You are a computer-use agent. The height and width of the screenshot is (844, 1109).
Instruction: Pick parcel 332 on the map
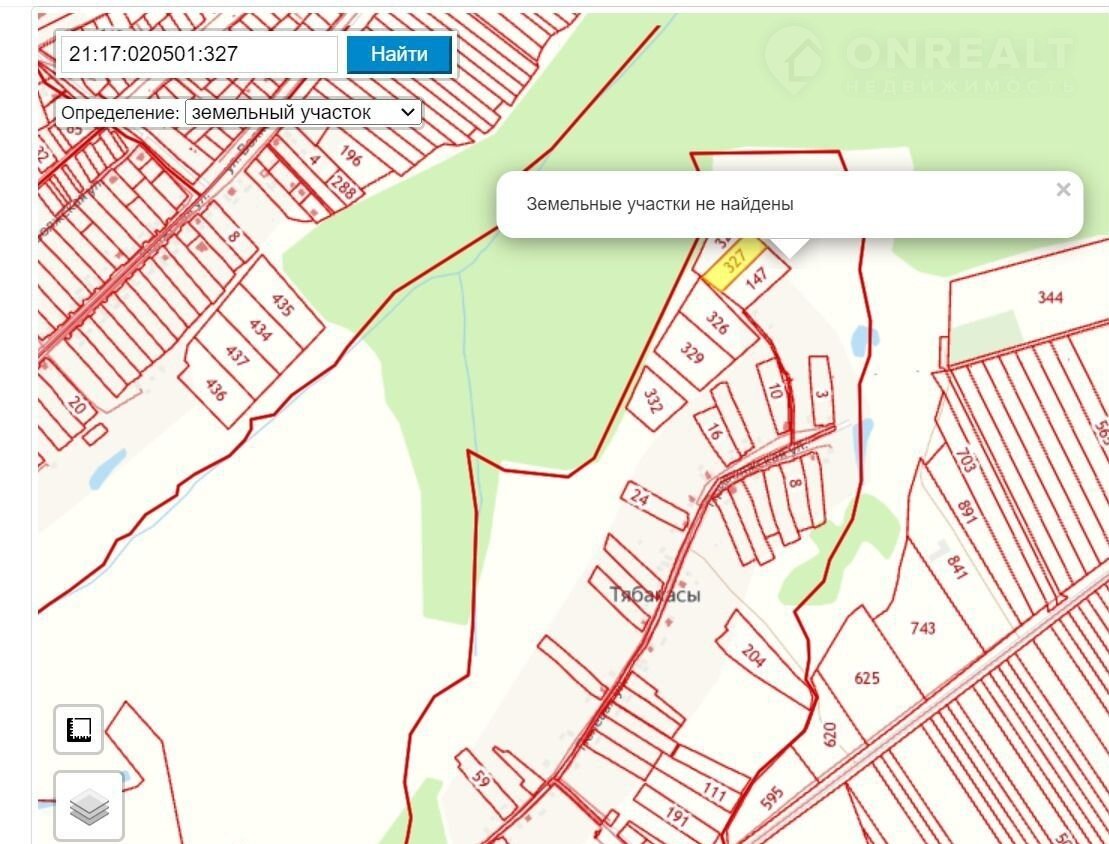pyautogui.click(x=654, y=403)
